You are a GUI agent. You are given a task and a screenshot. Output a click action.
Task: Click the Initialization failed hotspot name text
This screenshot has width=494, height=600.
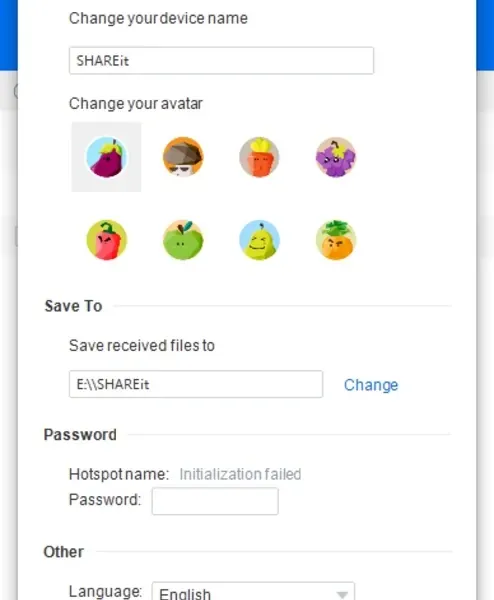point(240,474)
